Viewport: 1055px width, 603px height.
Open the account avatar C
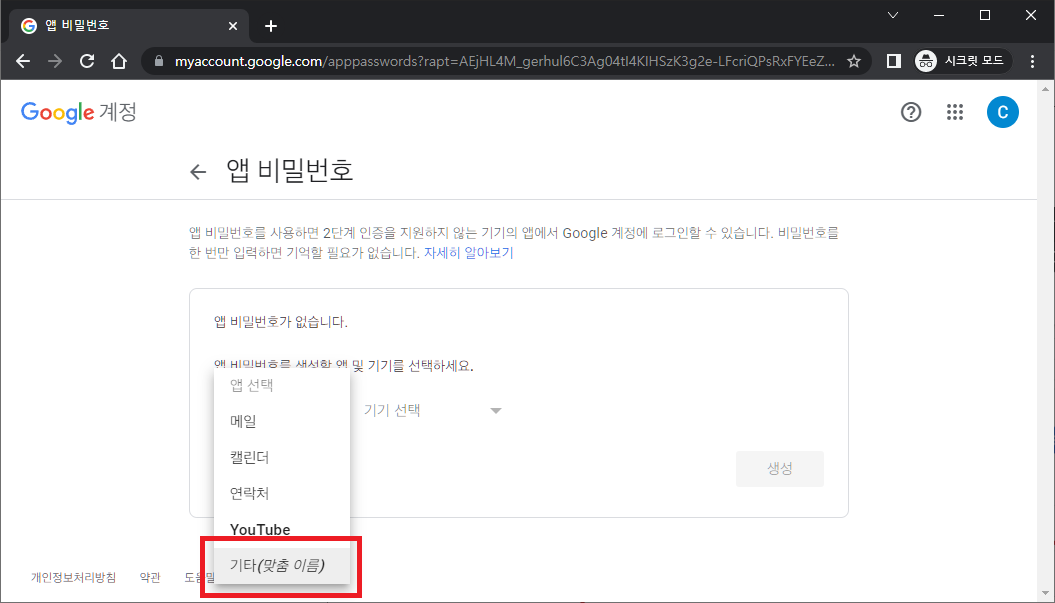tap(1003, 112)
